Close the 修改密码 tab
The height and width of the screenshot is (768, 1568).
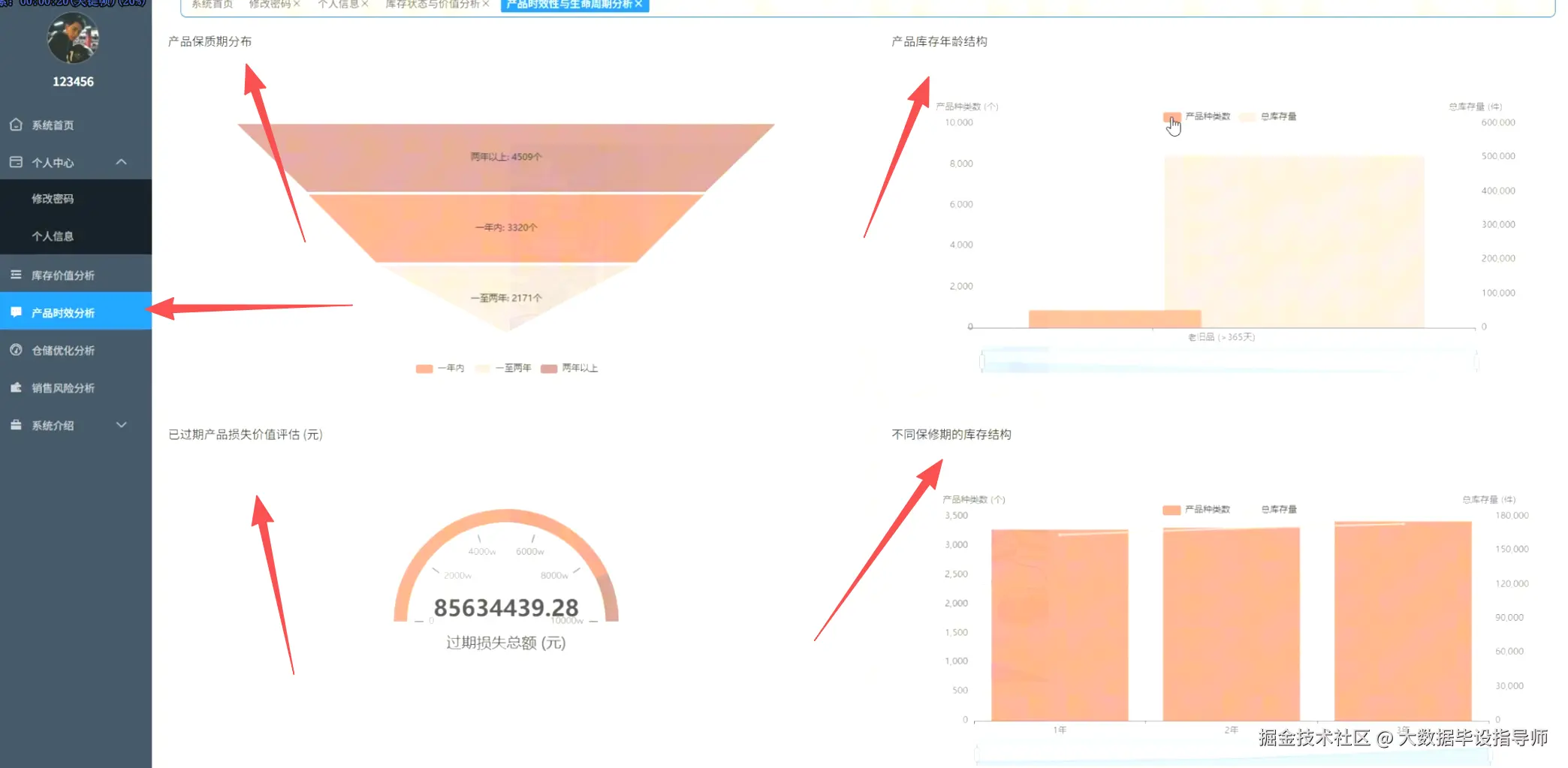coord(297,5)
